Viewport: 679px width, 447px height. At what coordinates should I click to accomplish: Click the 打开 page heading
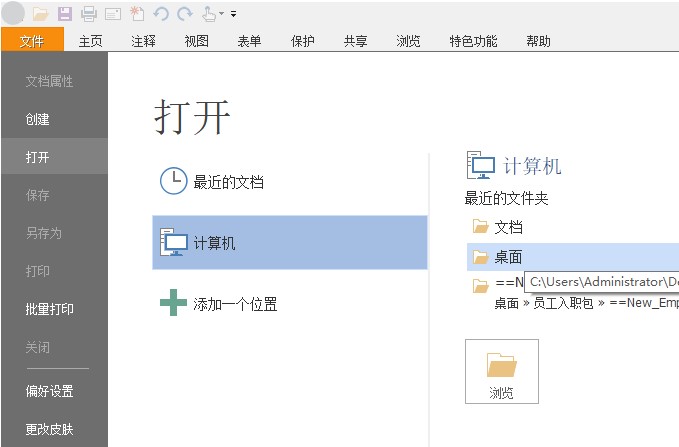(x=192, y=117)
